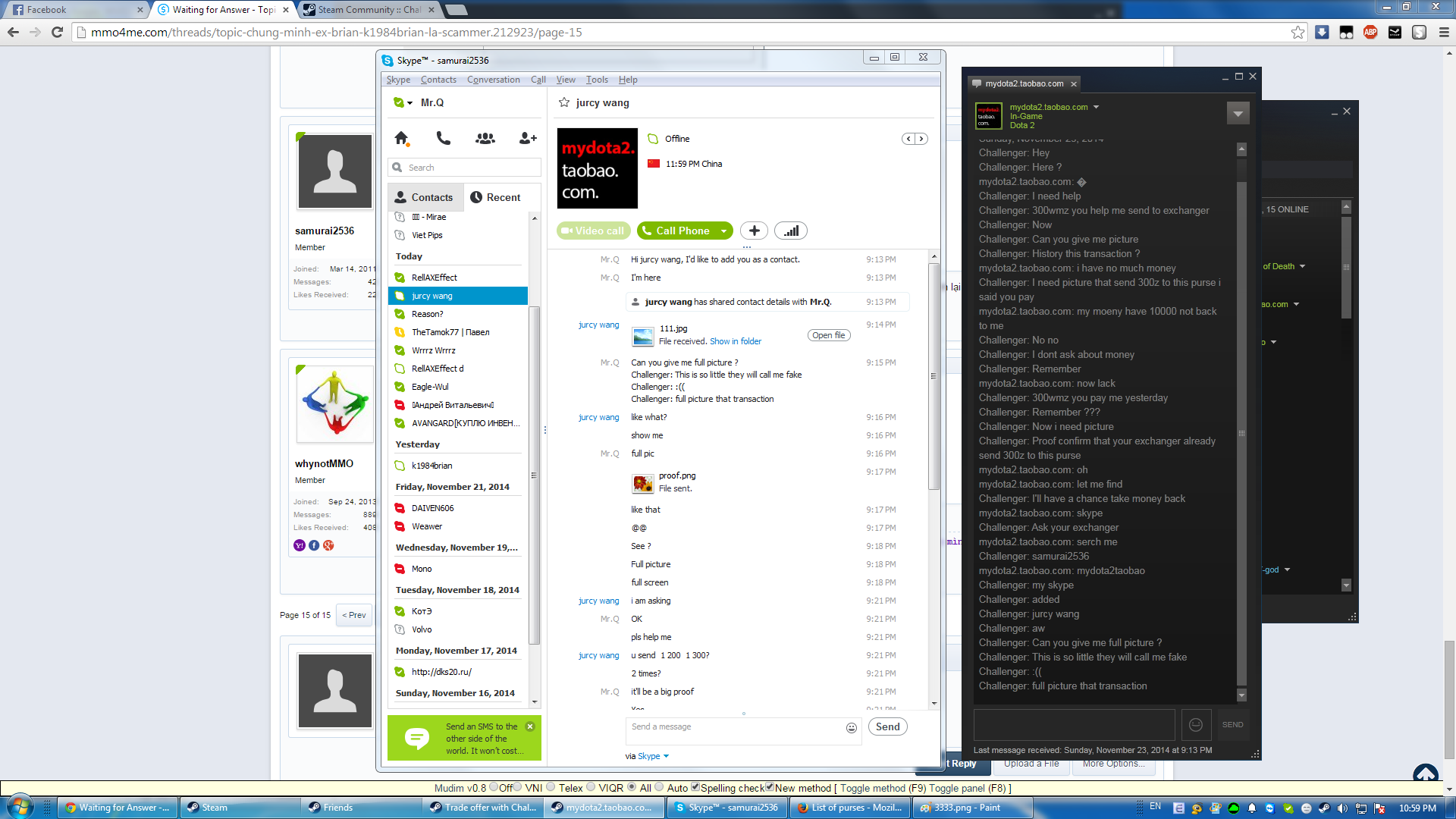
Task: Click the call quality signal bars button
Action: click(x=791, y=231)
